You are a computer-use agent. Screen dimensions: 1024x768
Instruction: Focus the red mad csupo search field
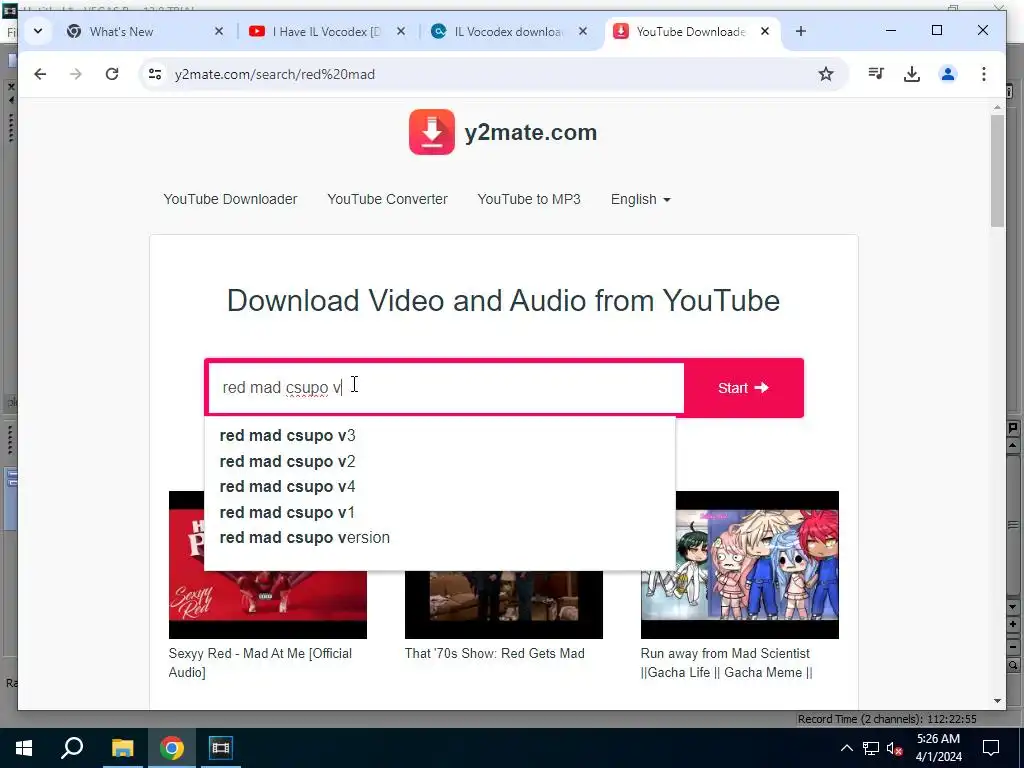click(x=445, y=388)
